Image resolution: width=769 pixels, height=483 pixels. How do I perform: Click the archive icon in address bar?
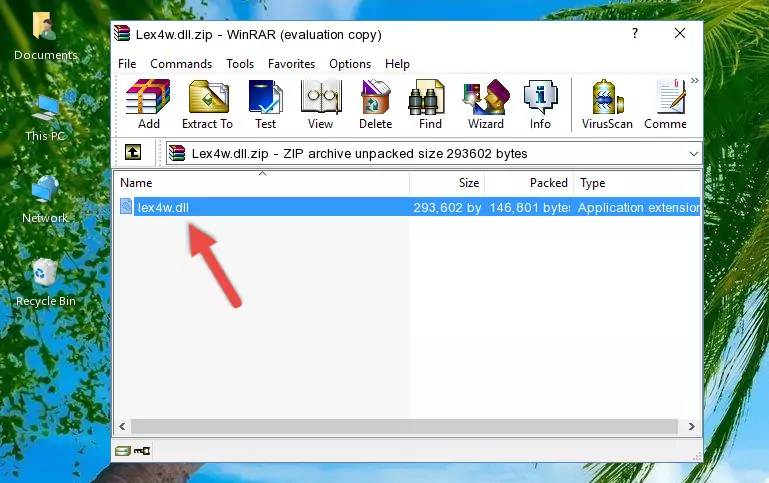(x=177, y=153)
